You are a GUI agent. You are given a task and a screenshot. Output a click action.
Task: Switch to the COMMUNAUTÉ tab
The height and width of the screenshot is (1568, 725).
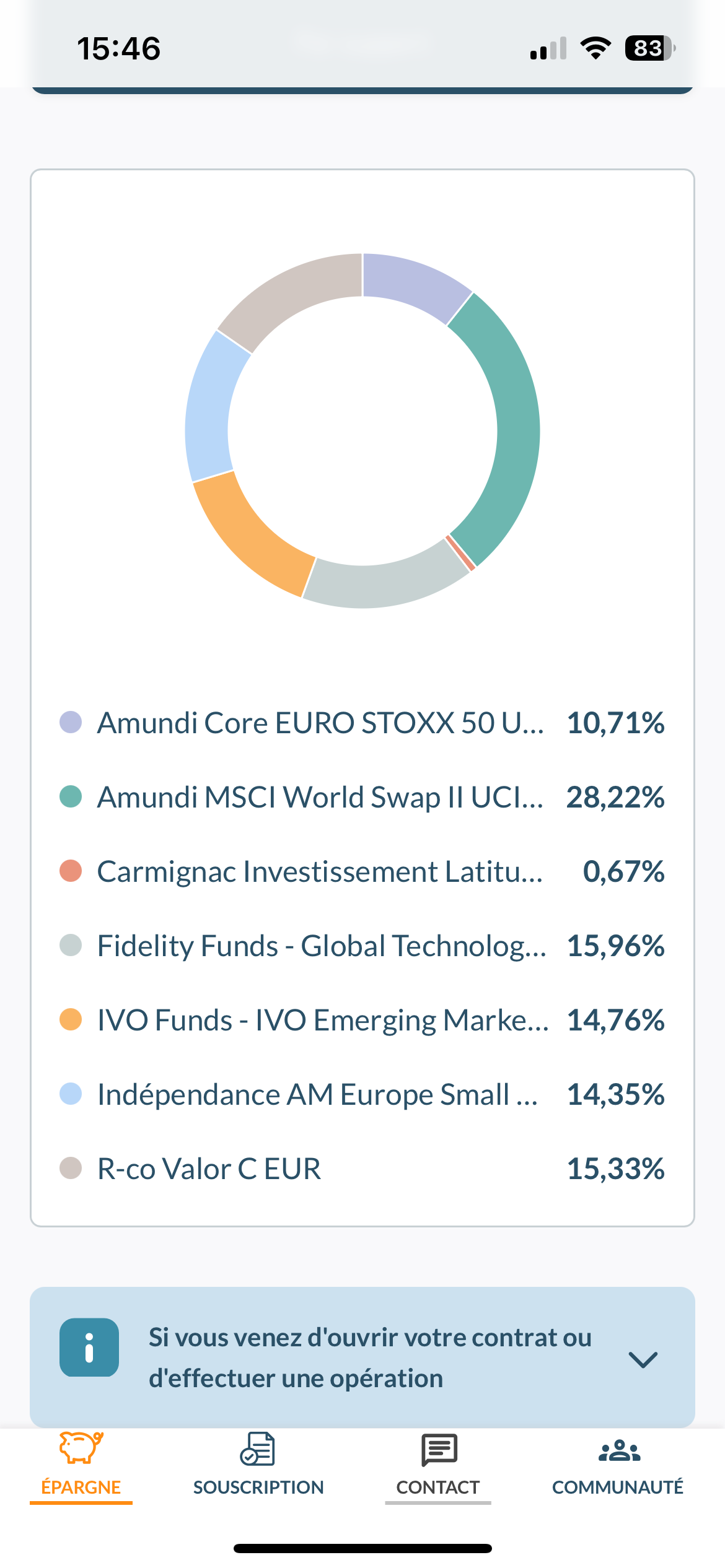tap(617, 1486)
